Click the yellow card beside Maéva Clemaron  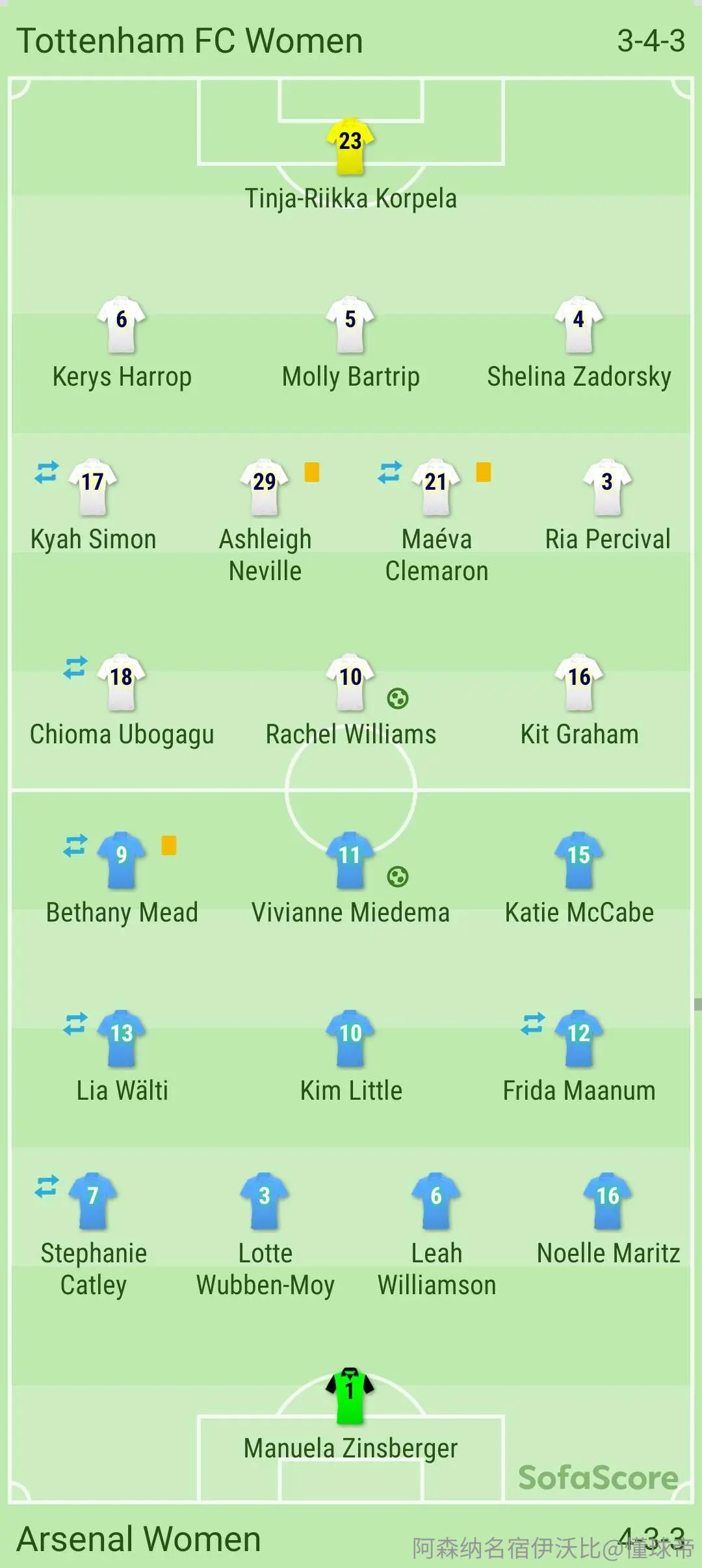(x=484, y=472)
